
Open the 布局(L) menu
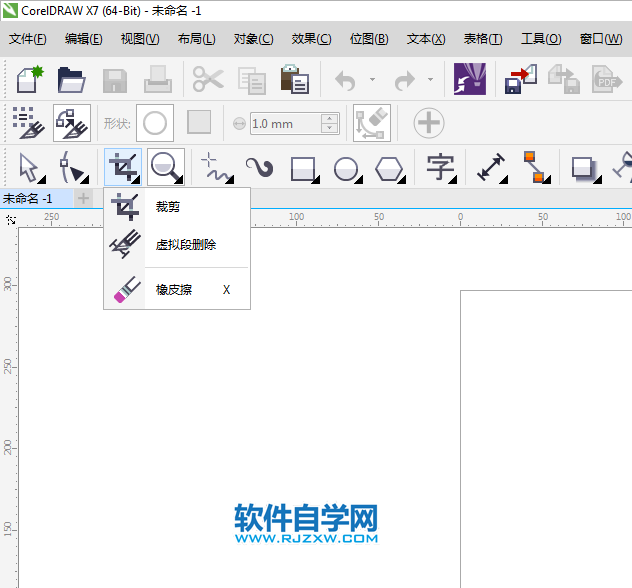tap(196, 39)
